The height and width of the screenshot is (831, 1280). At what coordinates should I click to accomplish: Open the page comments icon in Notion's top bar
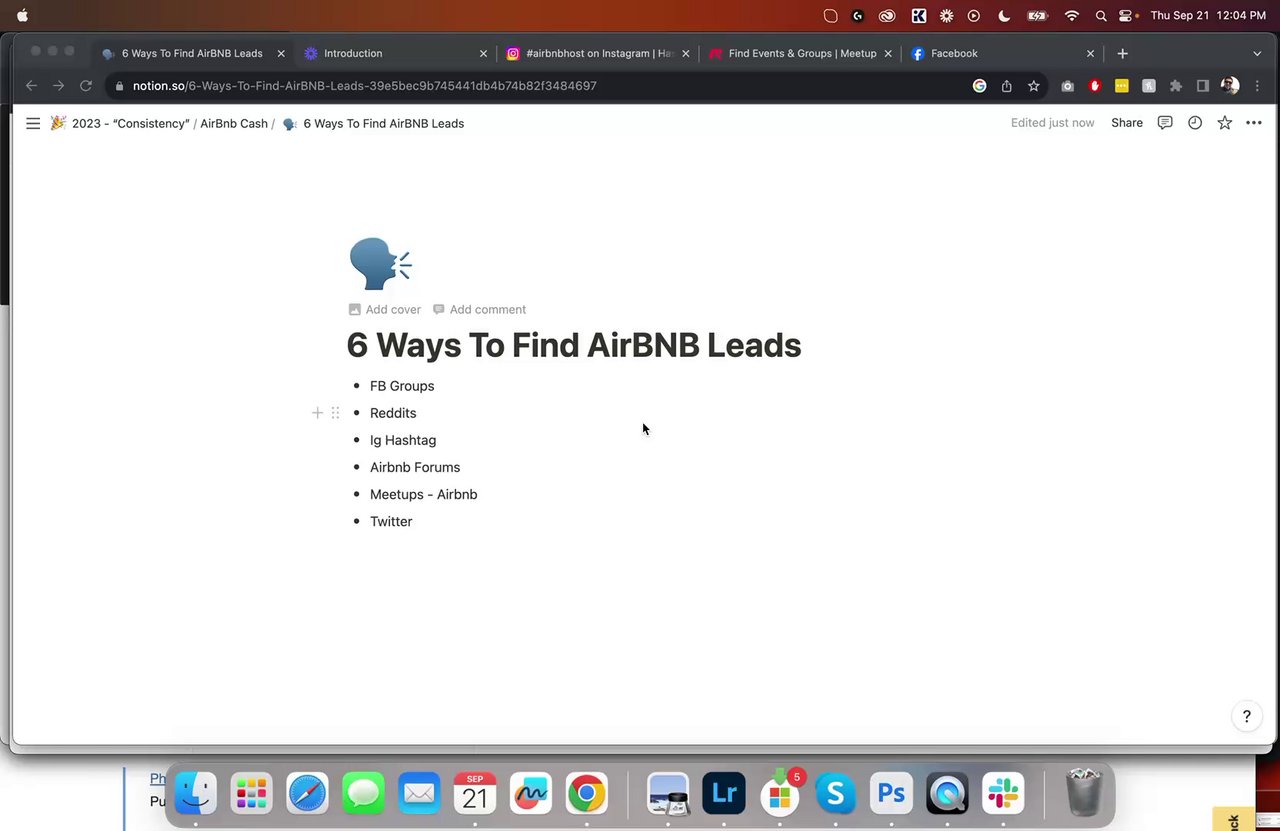pos(1165,123)
